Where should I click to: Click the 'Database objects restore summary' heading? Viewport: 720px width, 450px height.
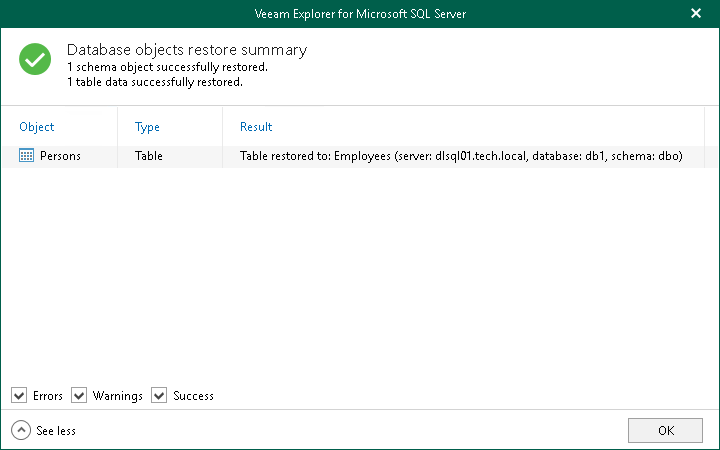187,50
